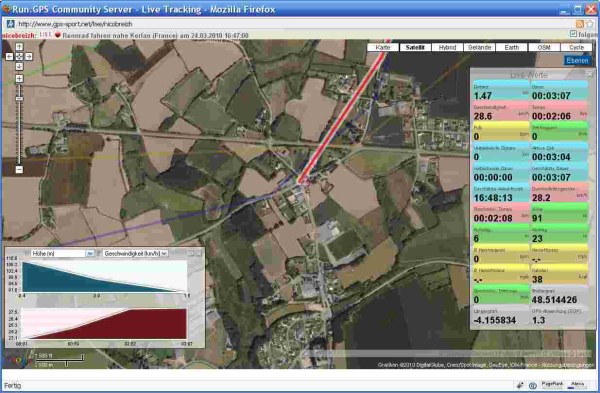600x393 pixels.
Task: Click the map zoom slider handle
Action: point(19,99)
